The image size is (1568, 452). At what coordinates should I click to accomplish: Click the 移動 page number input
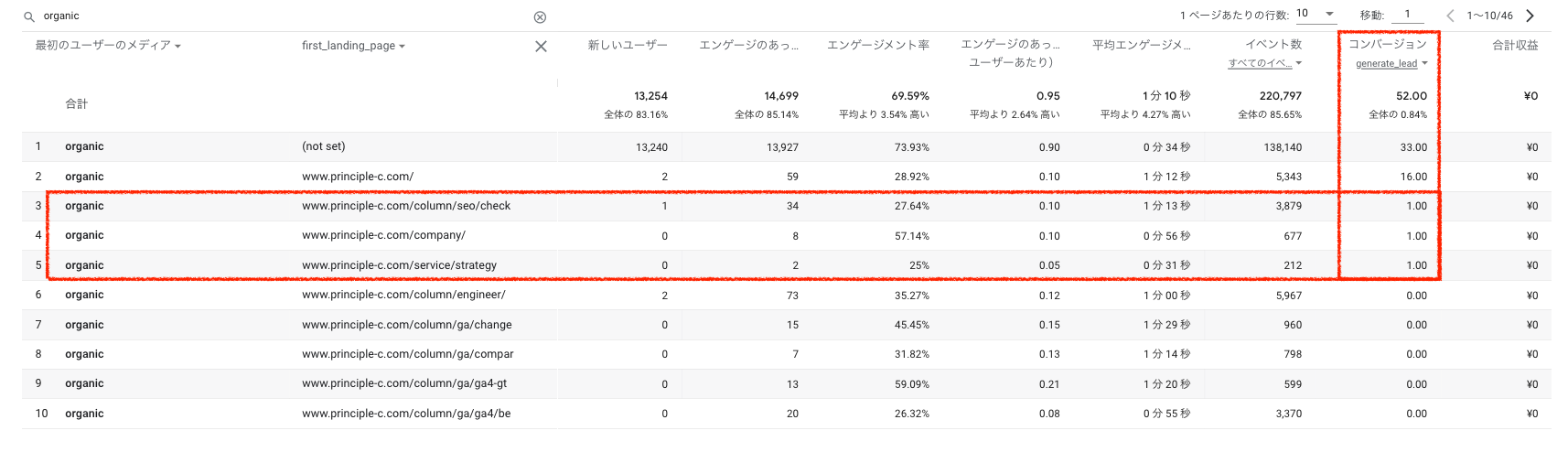(1407, 15)
